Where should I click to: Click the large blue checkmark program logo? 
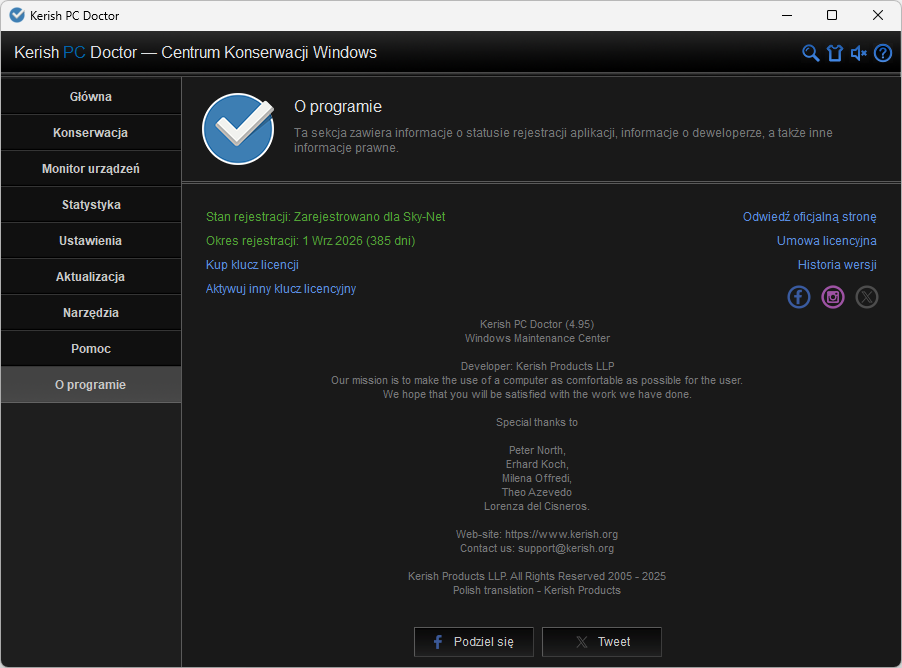click(x=238, y=129)
